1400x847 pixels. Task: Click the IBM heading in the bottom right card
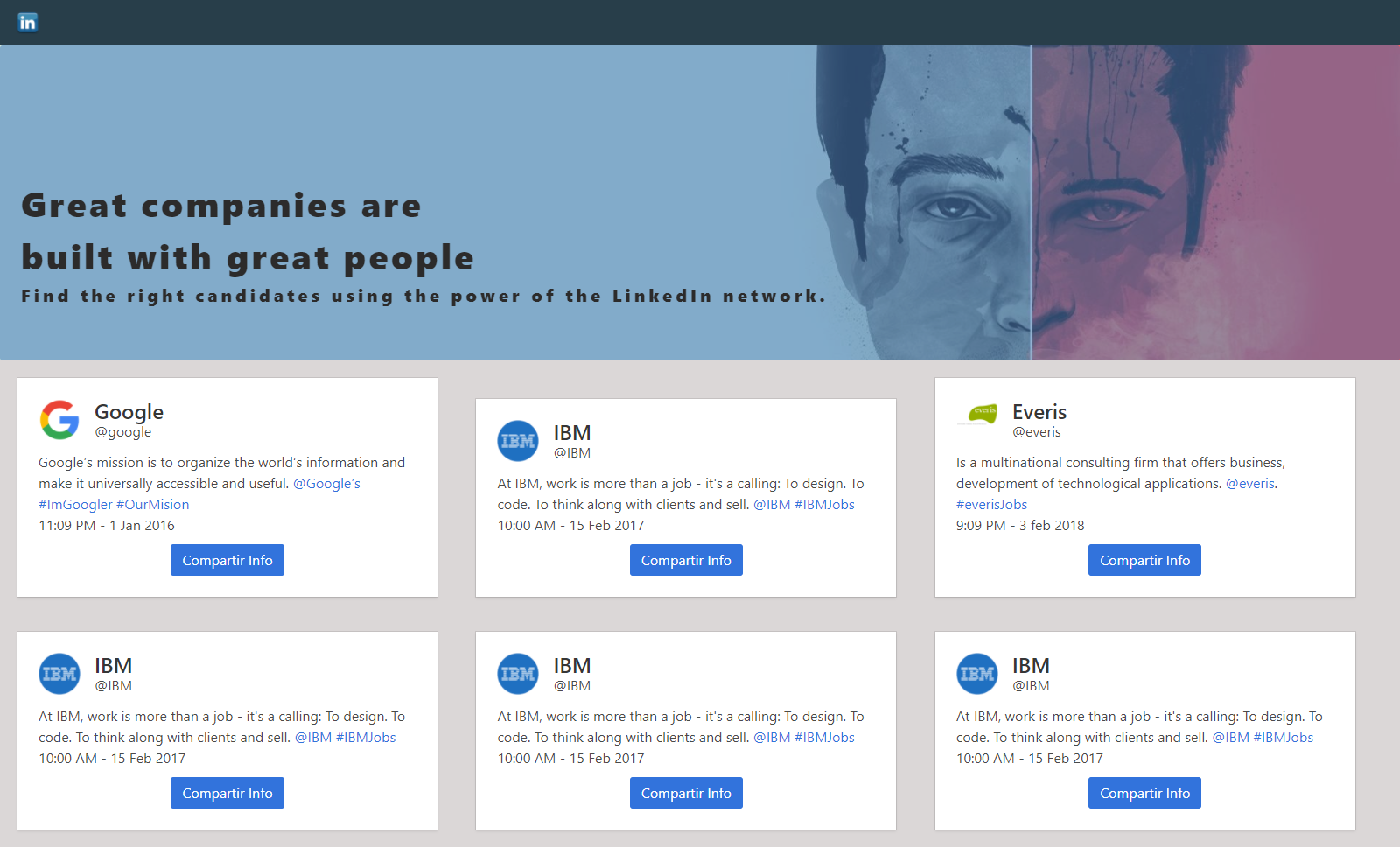pyautogui.click(x=1031, y=665)
